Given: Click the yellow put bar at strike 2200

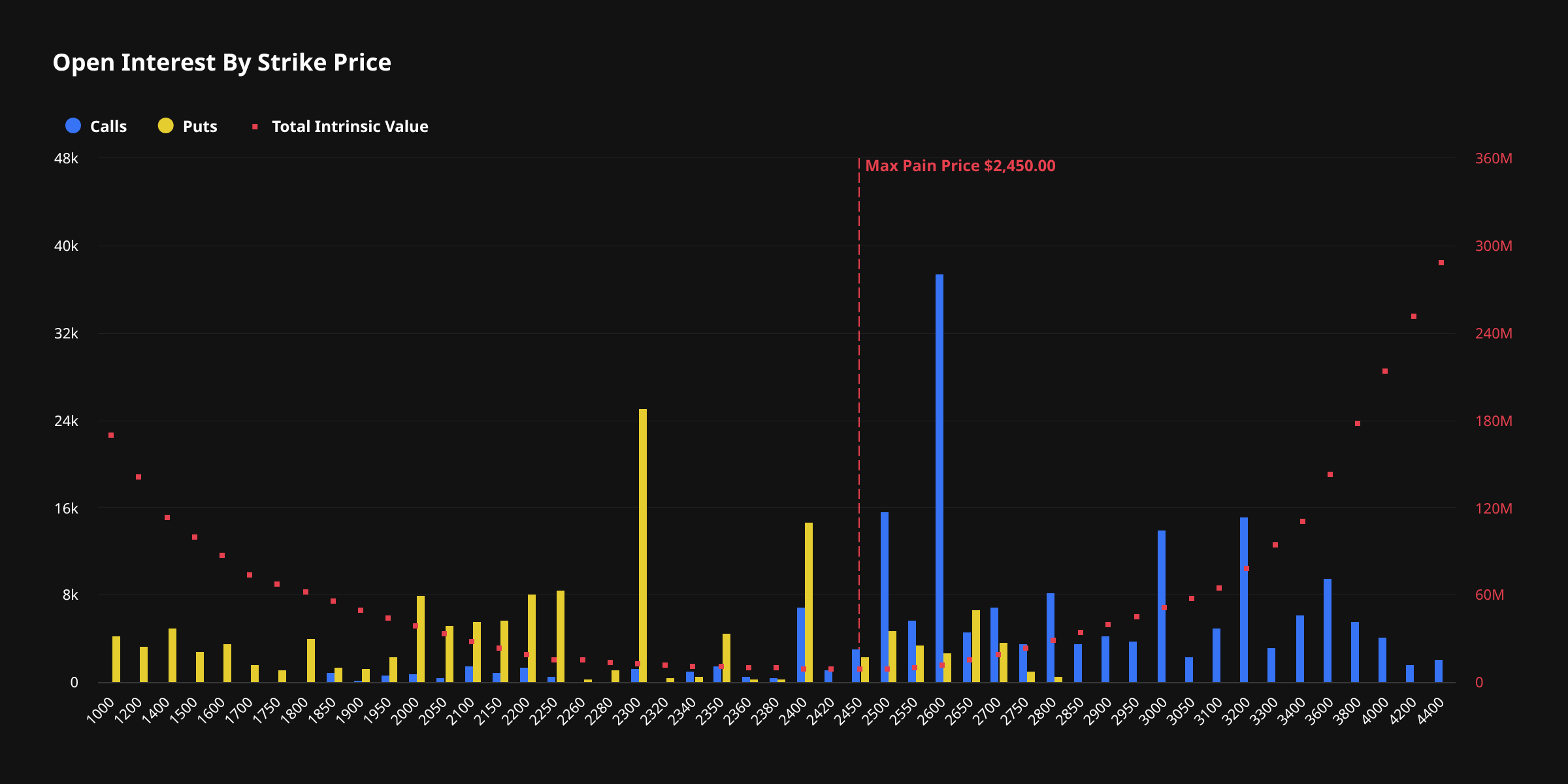Looking at the screenshot, I should tap(532, 638).
